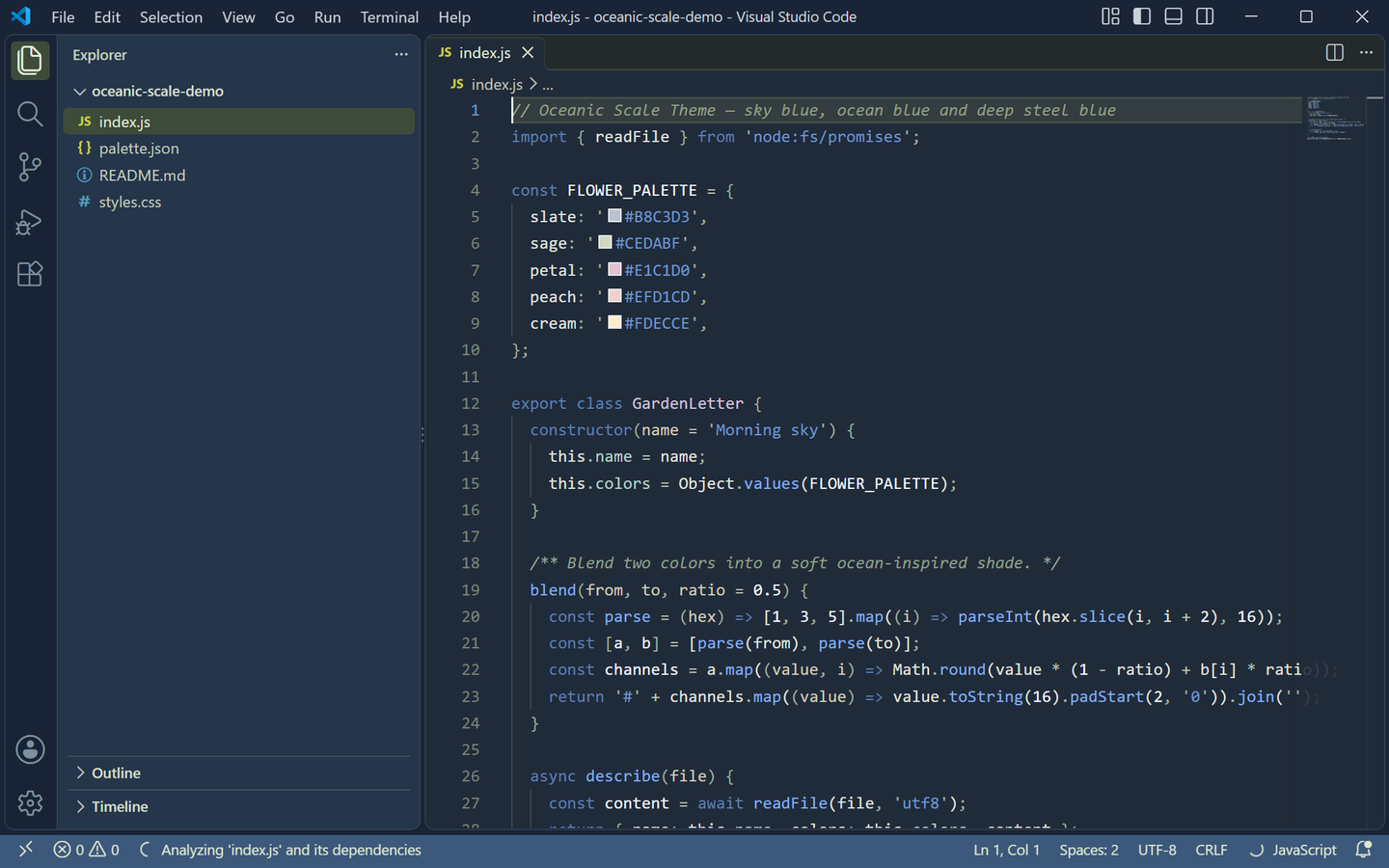The height and width of the screenshot is (868, 1389).
Task: Click line number 12 in the gutter
Action: coord(471,403)
